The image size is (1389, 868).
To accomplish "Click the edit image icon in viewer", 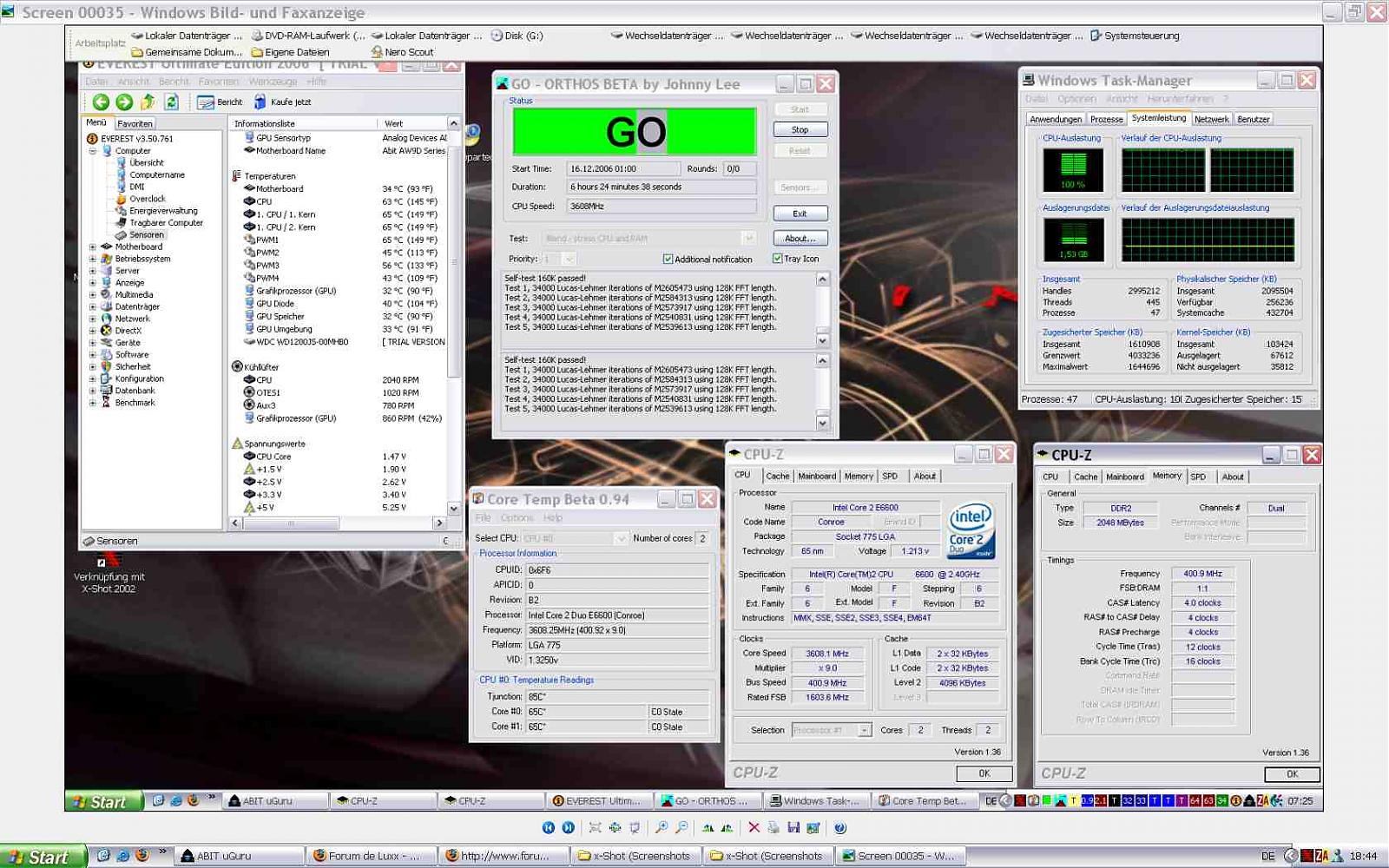I will coord(813,827).
